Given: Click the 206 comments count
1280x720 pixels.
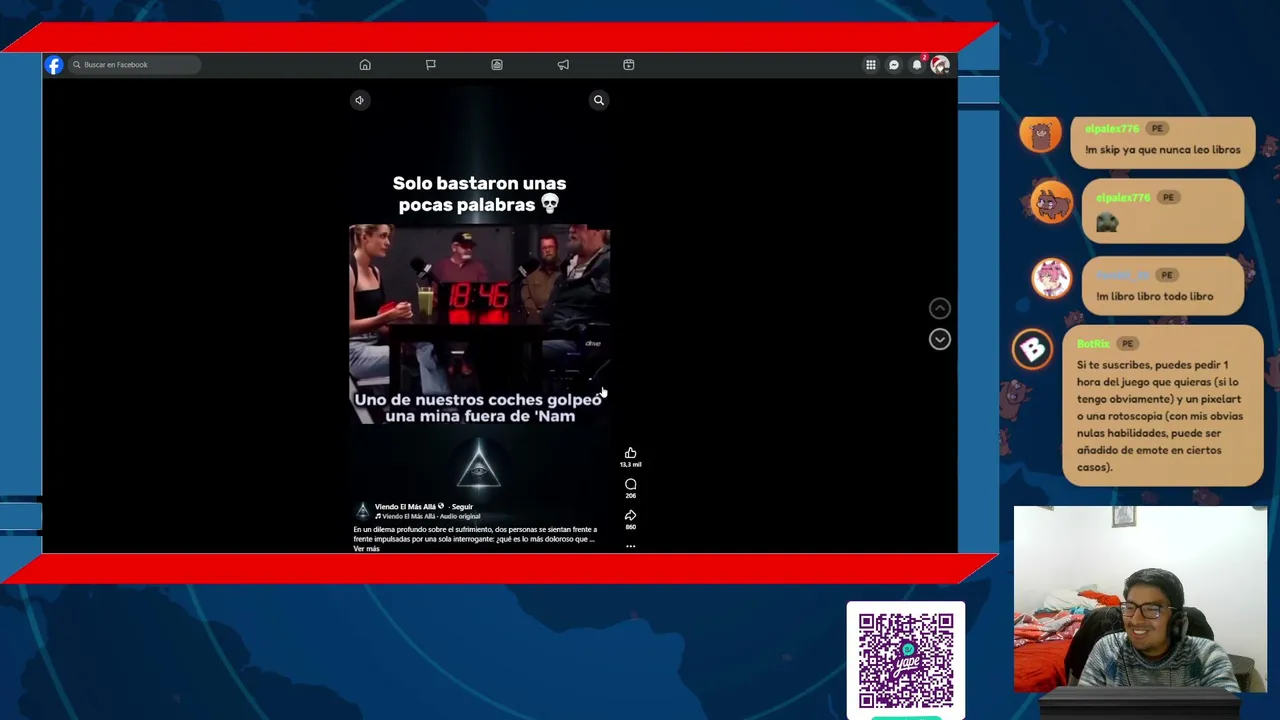Looking at the screenshot, I should tap(630, 496).
